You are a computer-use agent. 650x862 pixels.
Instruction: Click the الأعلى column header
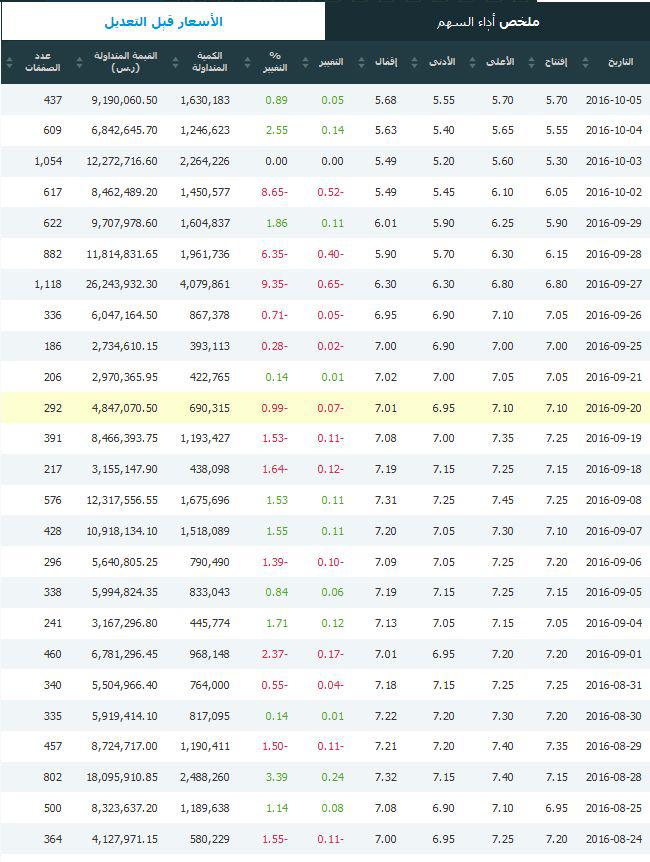pyautogui.click(x=500, y=62)
